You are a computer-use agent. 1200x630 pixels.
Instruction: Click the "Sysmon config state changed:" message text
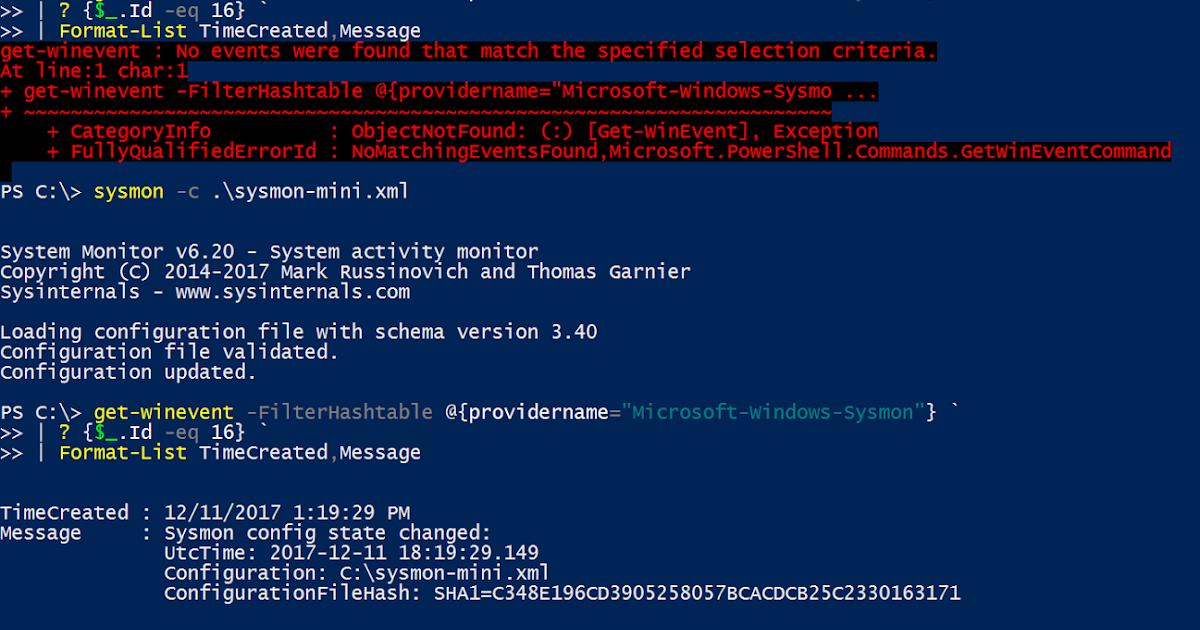click(x=328, y=533)
